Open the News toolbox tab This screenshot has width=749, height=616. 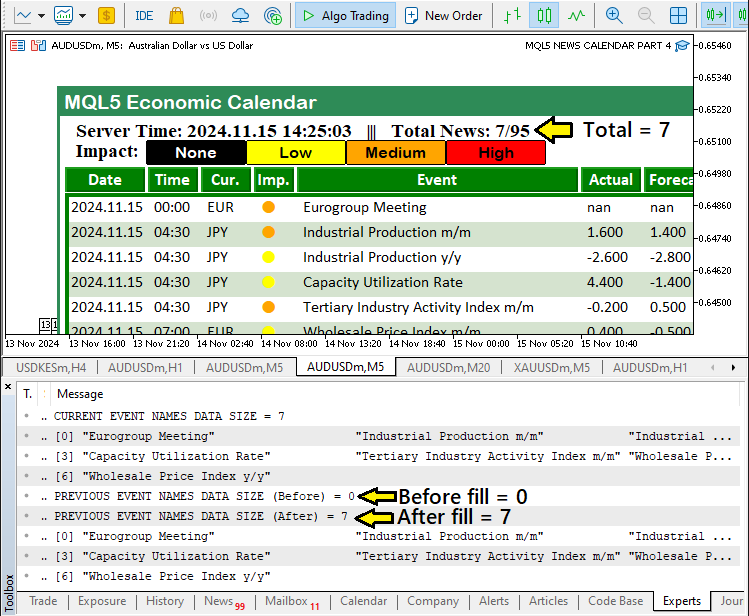coord(224,602)
